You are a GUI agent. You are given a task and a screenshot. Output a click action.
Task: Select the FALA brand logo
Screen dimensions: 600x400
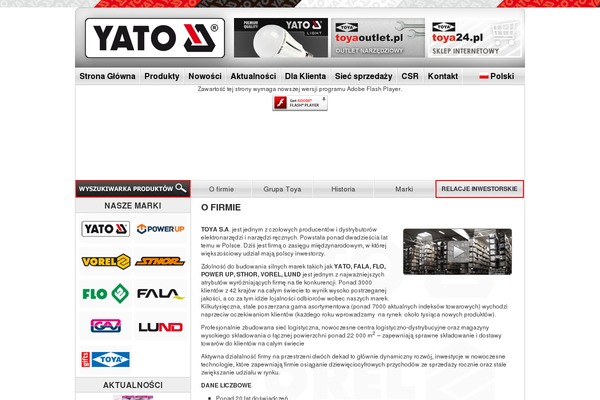click(161, 294)
